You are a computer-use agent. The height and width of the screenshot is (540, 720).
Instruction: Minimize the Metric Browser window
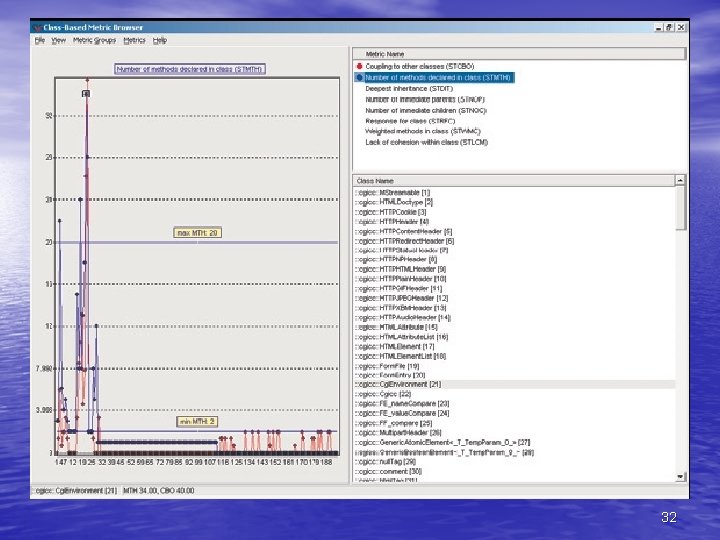click(x=658, y=28)
